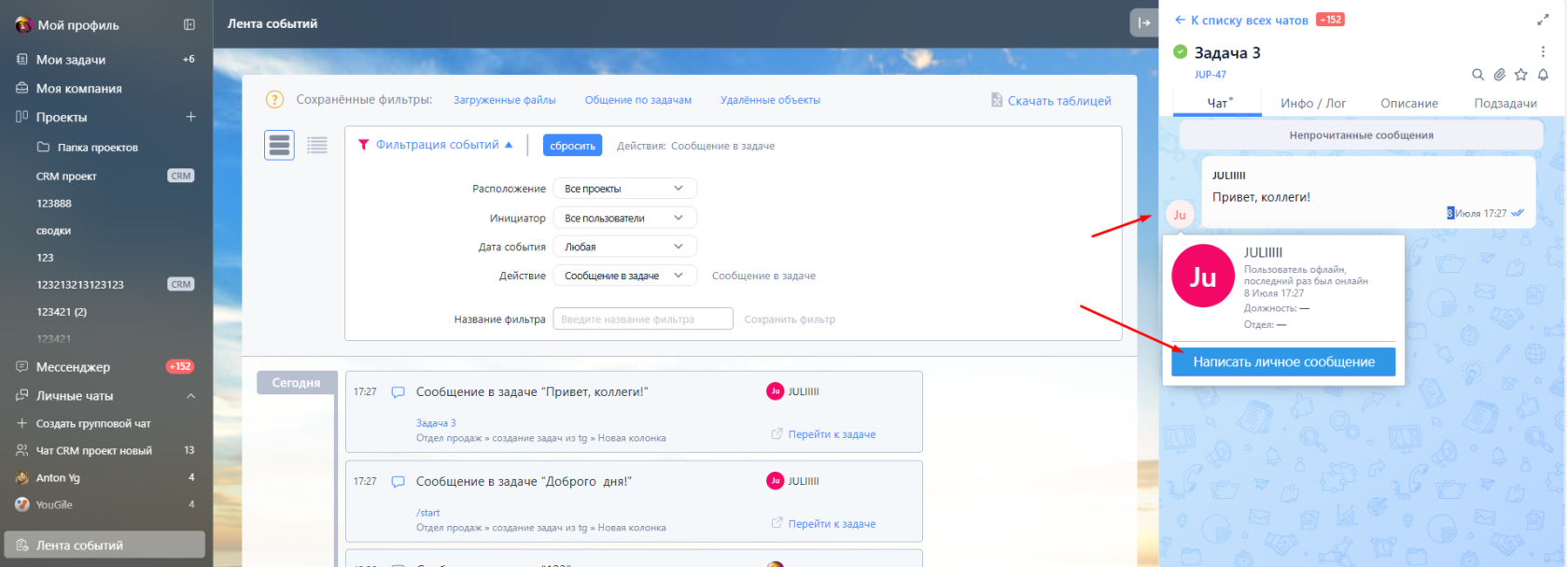Expand the chat panel with diagonal arrows icon
This screenshot has height=567, width=1568.
(x=1543, y=20)
